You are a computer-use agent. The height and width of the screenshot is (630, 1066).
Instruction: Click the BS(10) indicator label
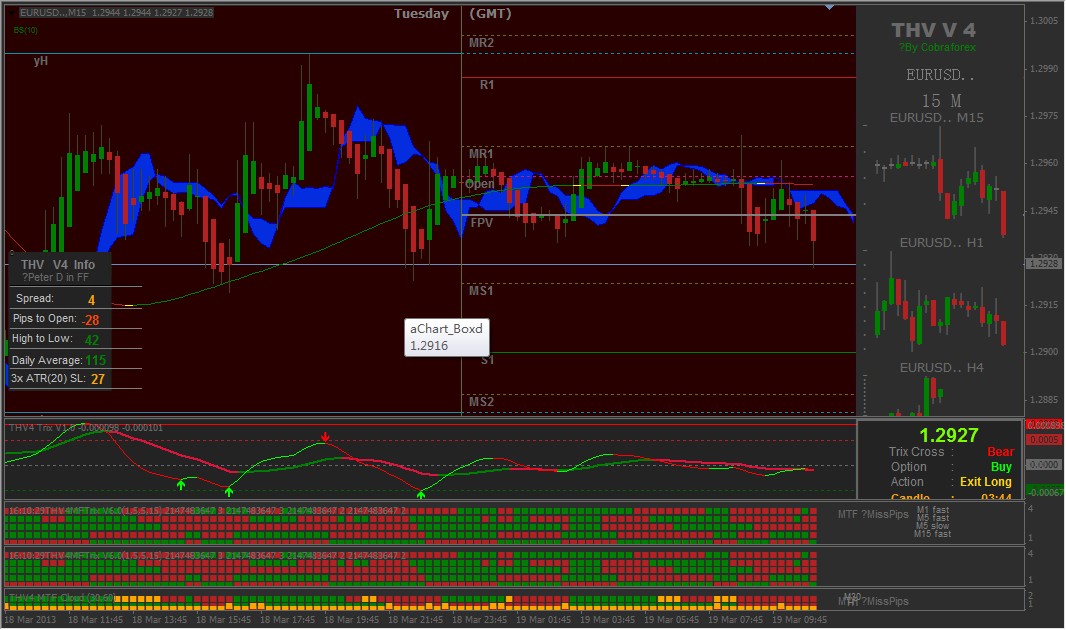(25, 30)
